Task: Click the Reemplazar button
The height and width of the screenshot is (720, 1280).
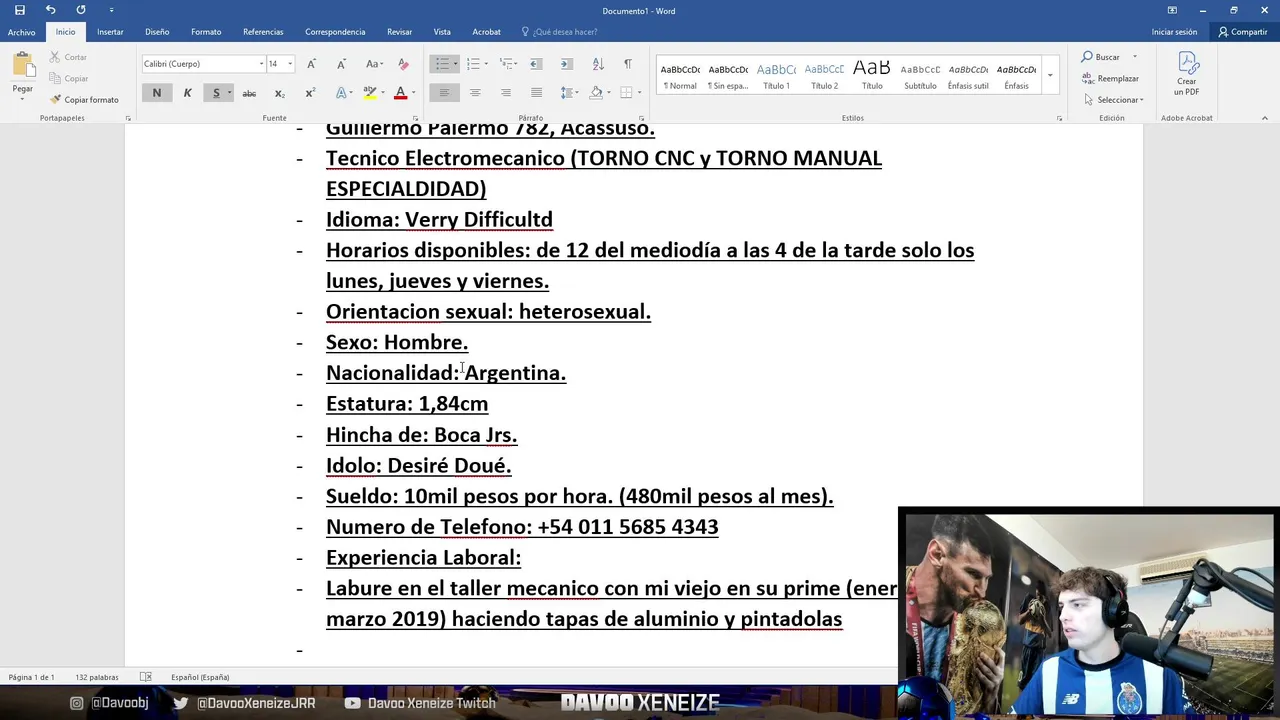Action: tap(1110, 78)
